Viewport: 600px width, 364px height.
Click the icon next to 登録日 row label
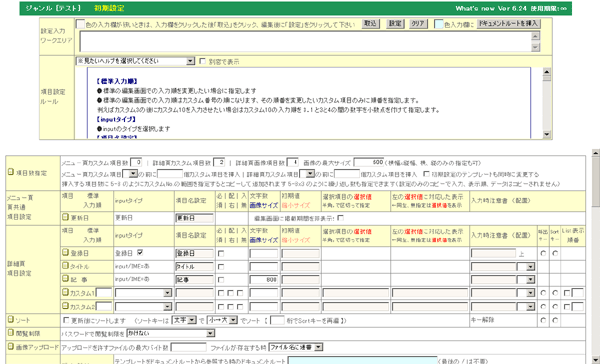click(x=66, y=253)
